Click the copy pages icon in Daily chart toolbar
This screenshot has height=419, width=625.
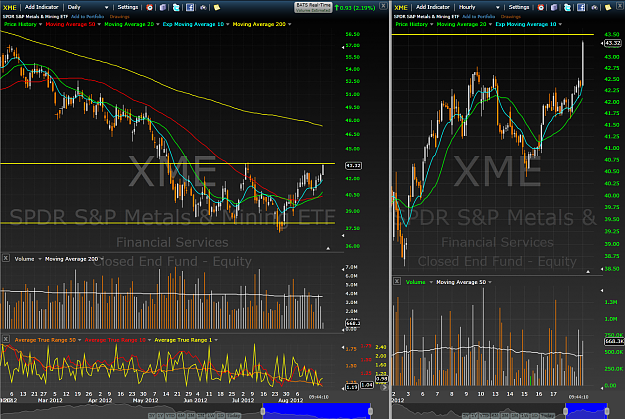(163, 7)
